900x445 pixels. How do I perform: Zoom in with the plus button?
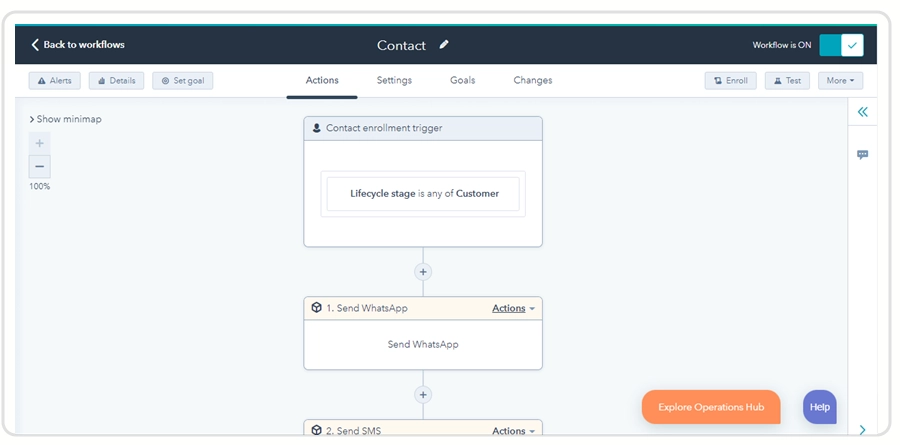40,143
